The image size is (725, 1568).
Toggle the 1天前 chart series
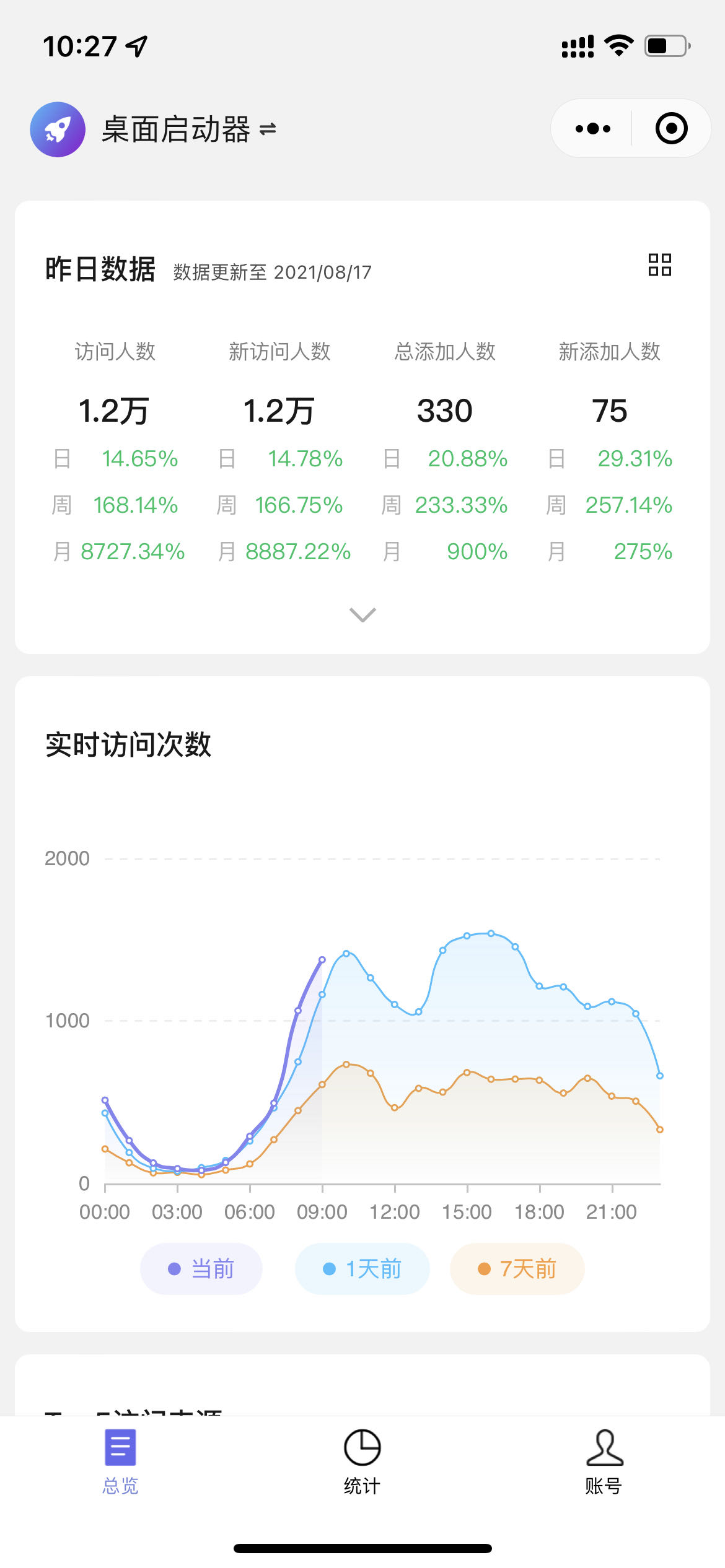point(362,1269)
